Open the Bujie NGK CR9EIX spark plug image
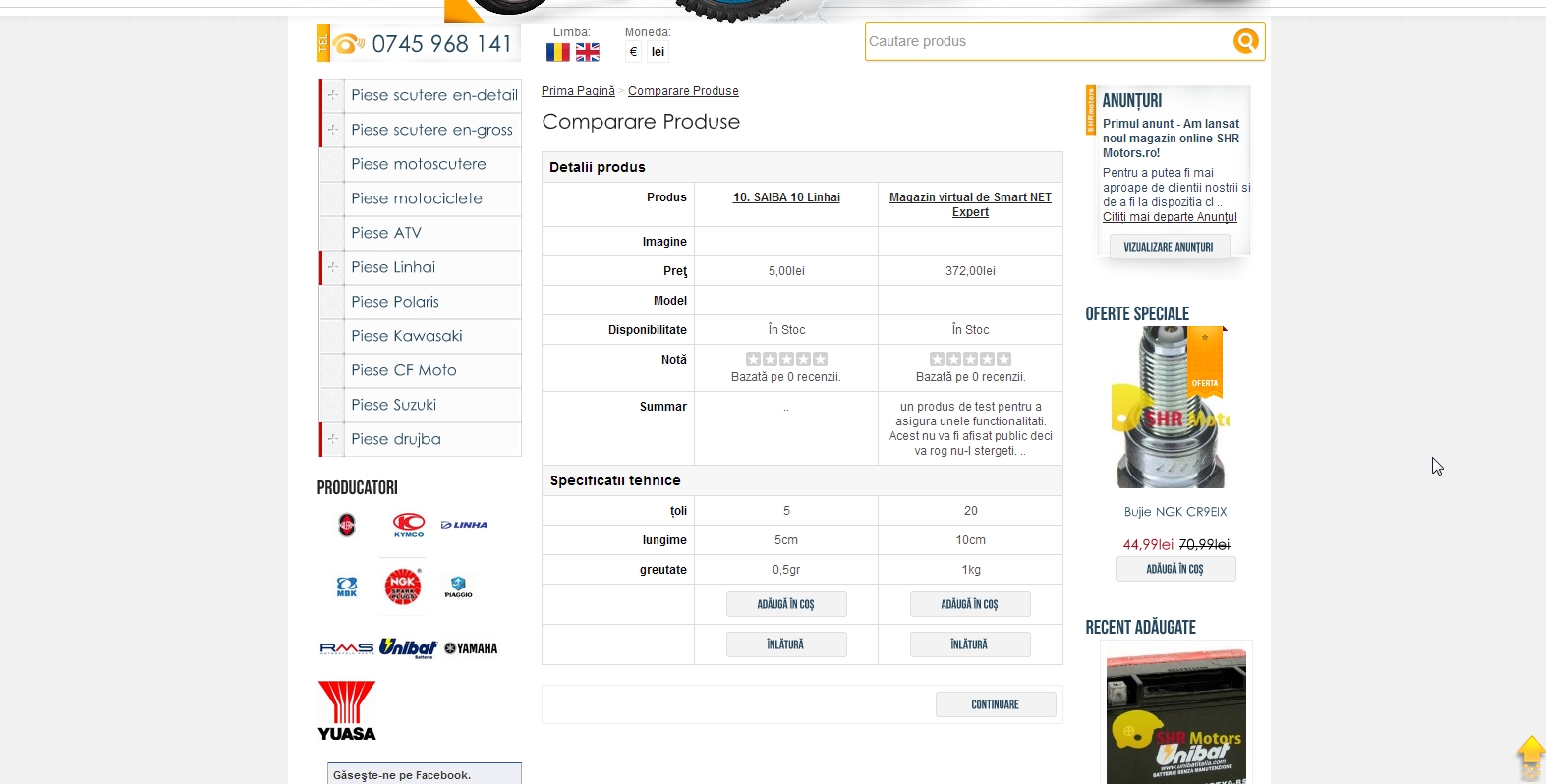The height and width of the screenshot is (784, 1546). 1170,408
